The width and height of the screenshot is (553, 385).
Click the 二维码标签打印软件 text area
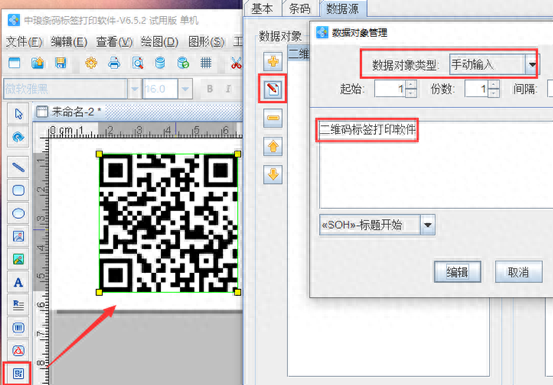[436, 165]
